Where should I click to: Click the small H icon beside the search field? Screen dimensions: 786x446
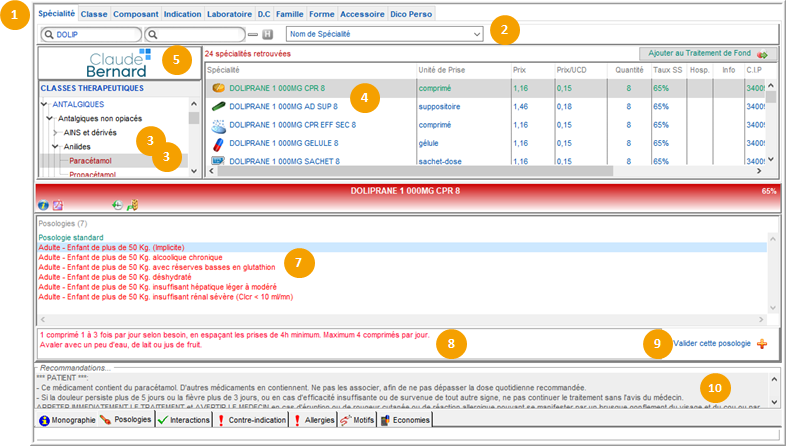(268, 34)
